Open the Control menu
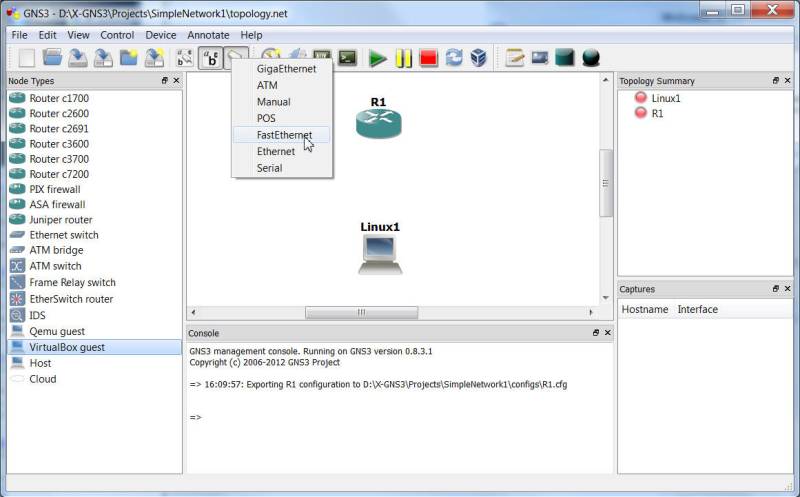 117,35
